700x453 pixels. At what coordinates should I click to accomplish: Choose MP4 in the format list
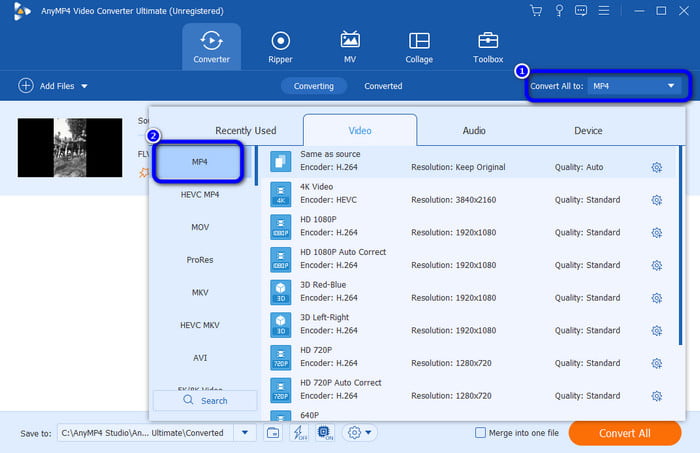(x=200, y=162)
